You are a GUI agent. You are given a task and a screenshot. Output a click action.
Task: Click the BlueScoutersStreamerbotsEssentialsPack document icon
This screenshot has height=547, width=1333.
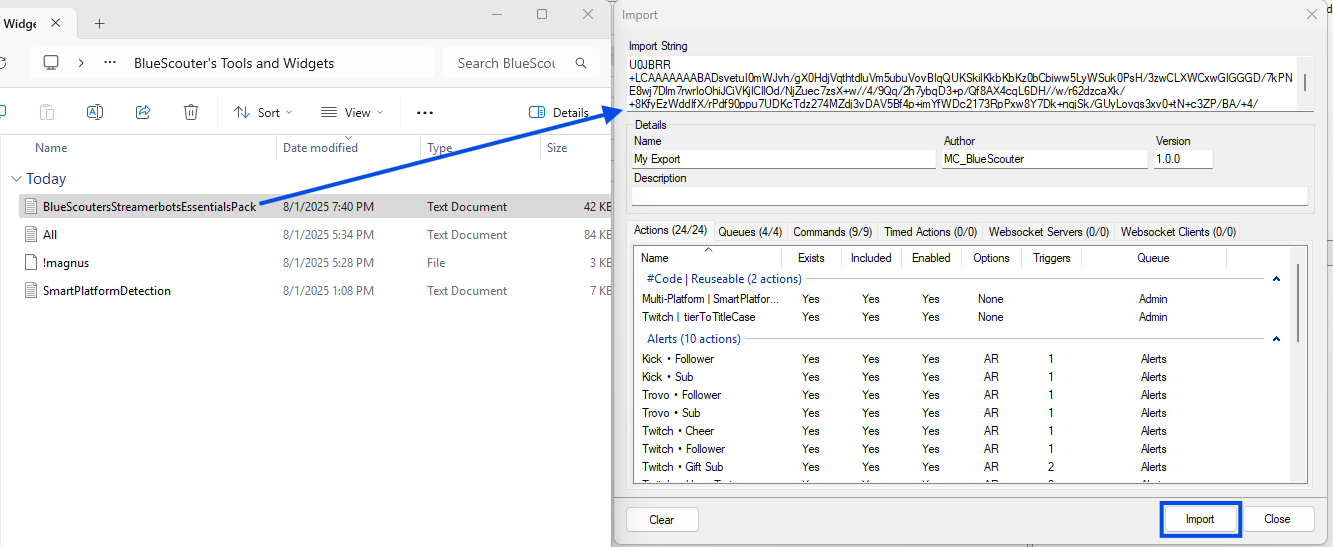point(30,207)
